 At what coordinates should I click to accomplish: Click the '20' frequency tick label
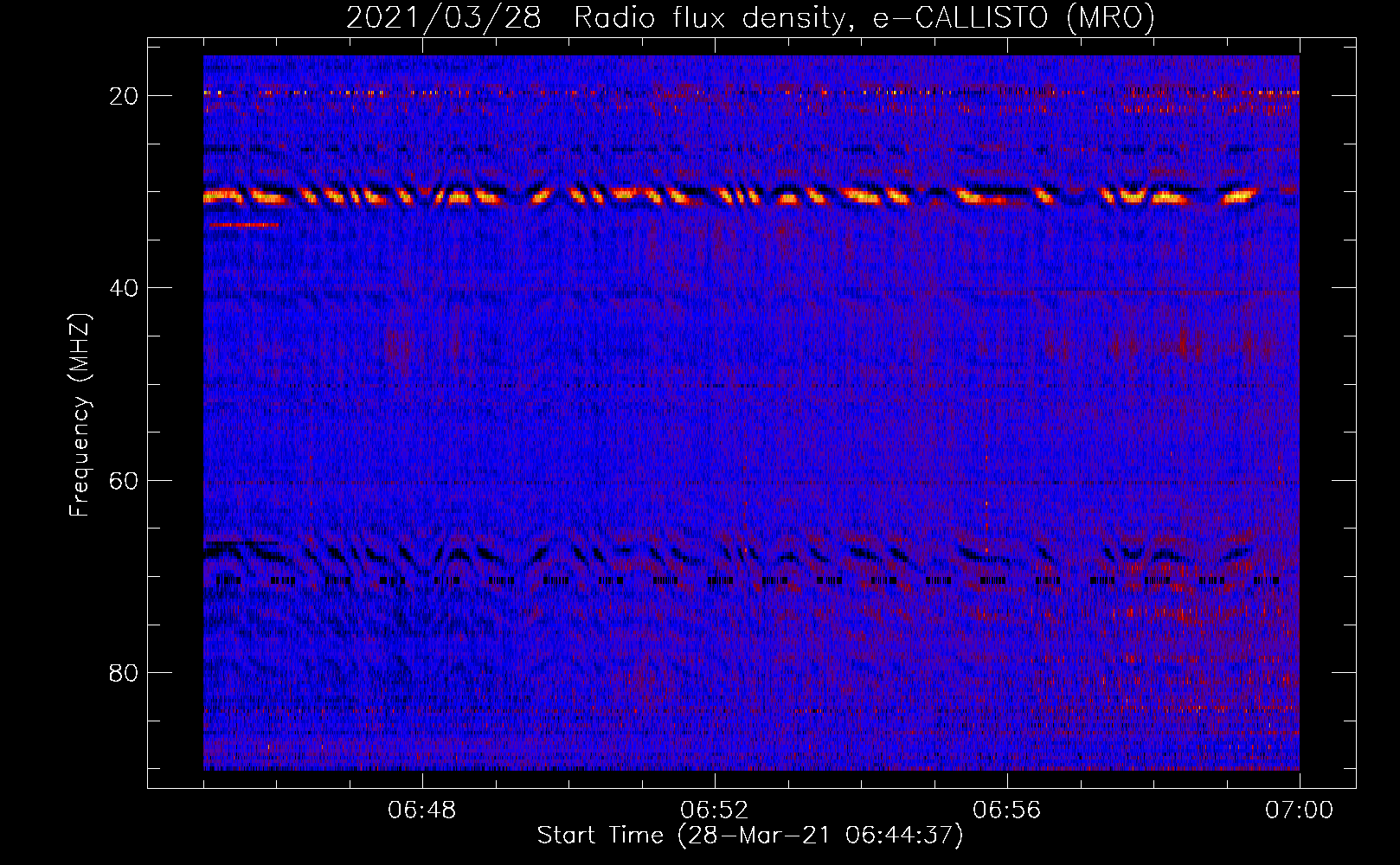[124, 96]
